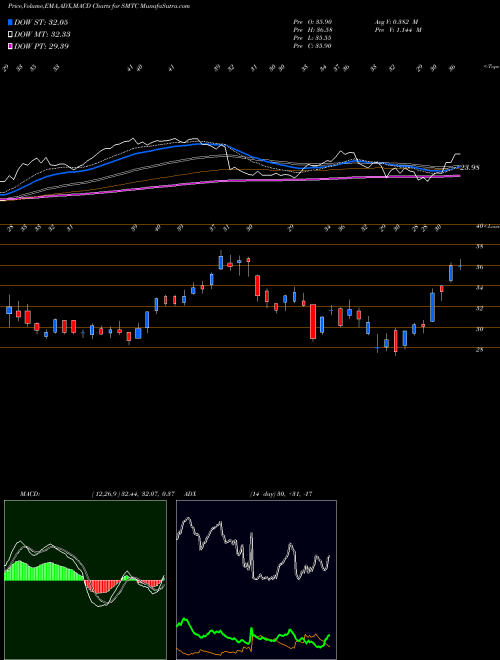Click the ADX indicator chart panel
This screenshot has width=500, height=660.
tap(256, 580)
